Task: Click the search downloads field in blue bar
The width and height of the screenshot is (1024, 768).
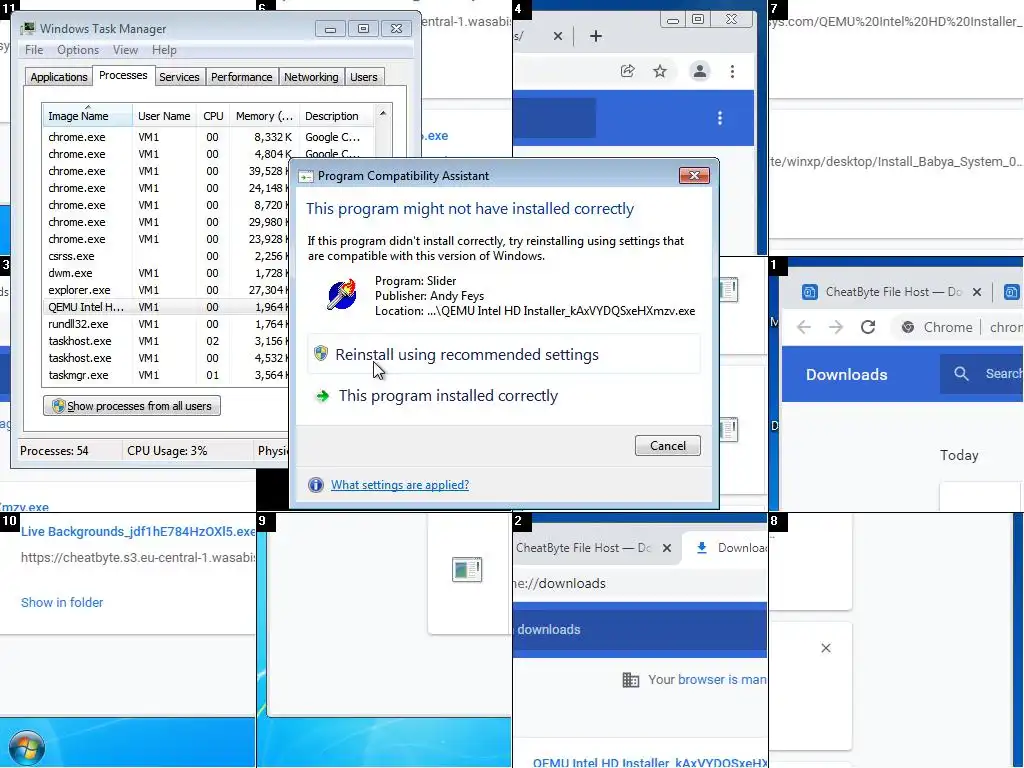Action: pyautogui.click(x=641, y=630)
